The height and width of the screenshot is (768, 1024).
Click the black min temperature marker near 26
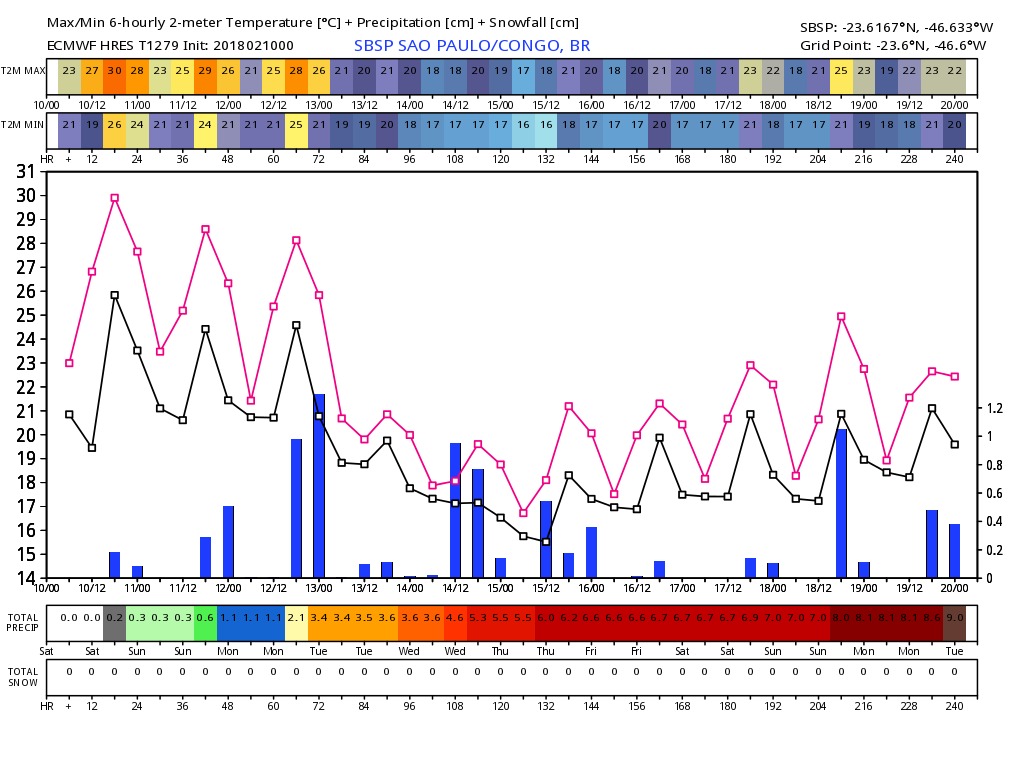(x=114, y=295)
